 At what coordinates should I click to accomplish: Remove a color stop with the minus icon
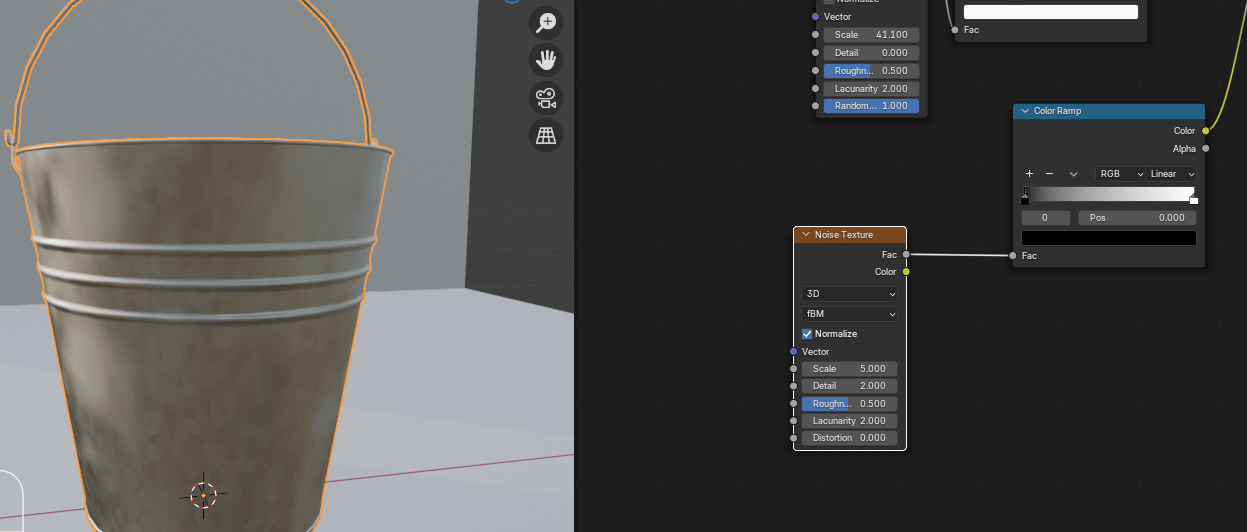[x=1049, y=174]
